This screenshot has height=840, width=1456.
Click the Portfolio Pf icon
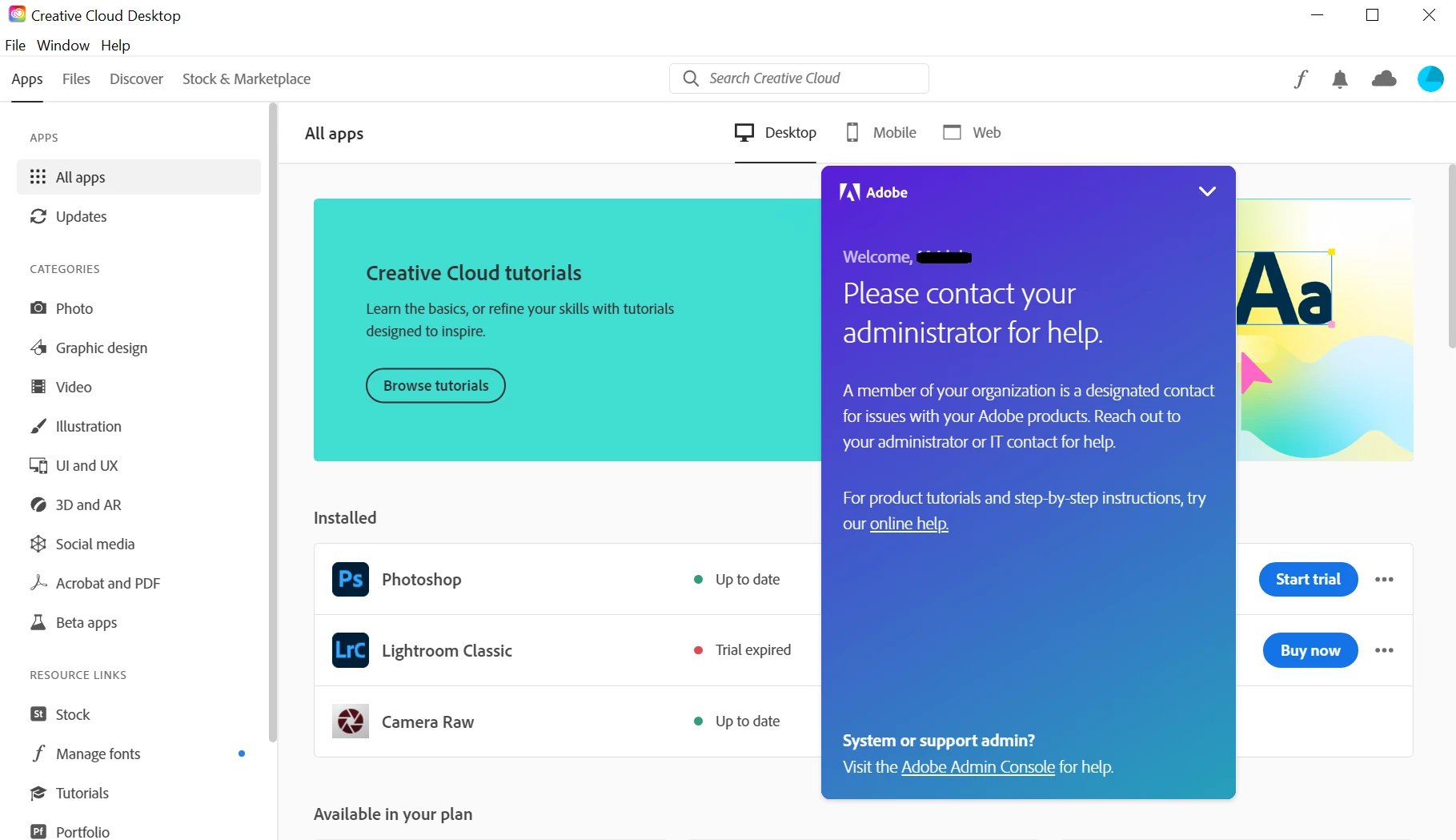(38, 832)
